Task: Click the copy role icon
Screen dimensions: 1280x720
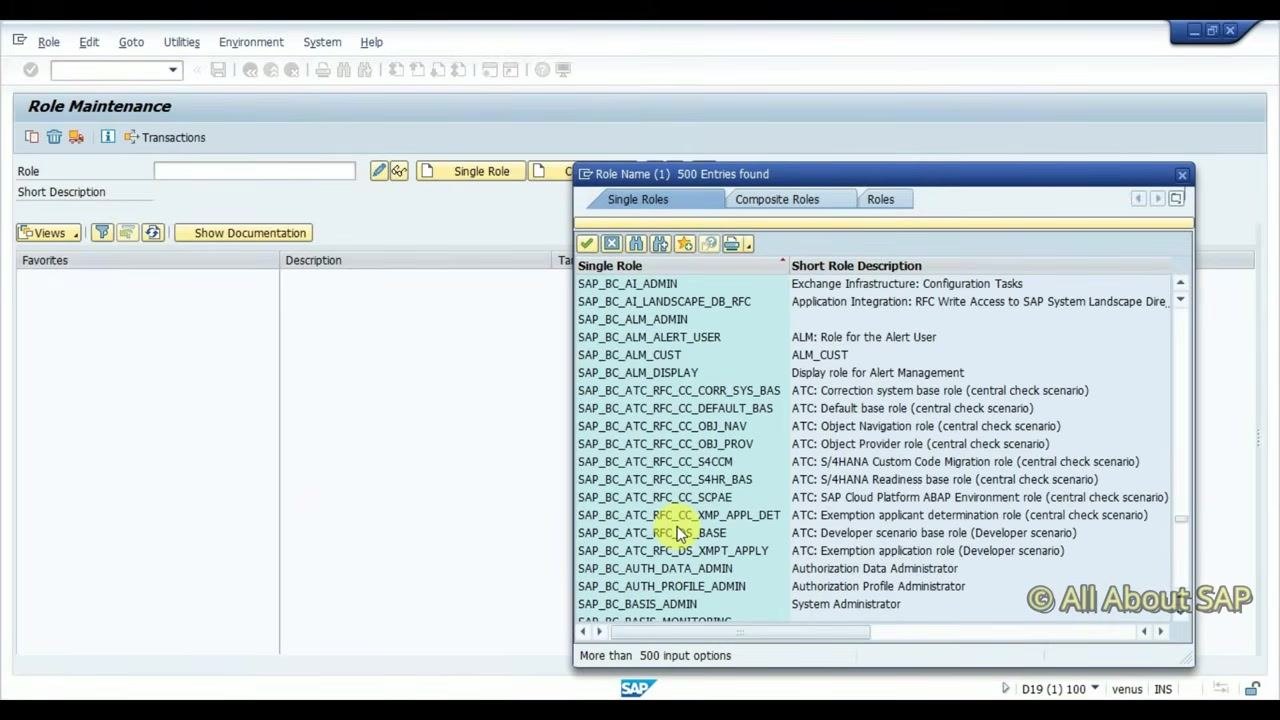Action: [32, 137]
